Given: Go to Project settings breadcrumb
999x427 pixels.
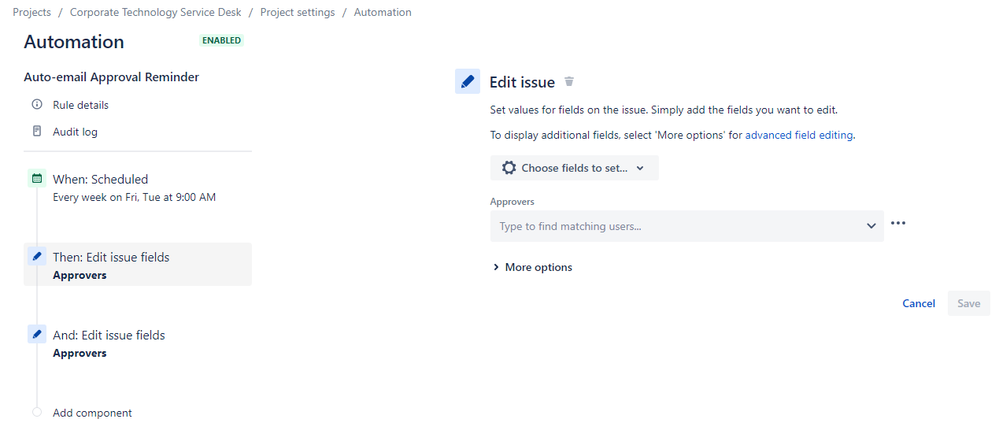Looking at the screenshot, I should (x=298, y=12).
